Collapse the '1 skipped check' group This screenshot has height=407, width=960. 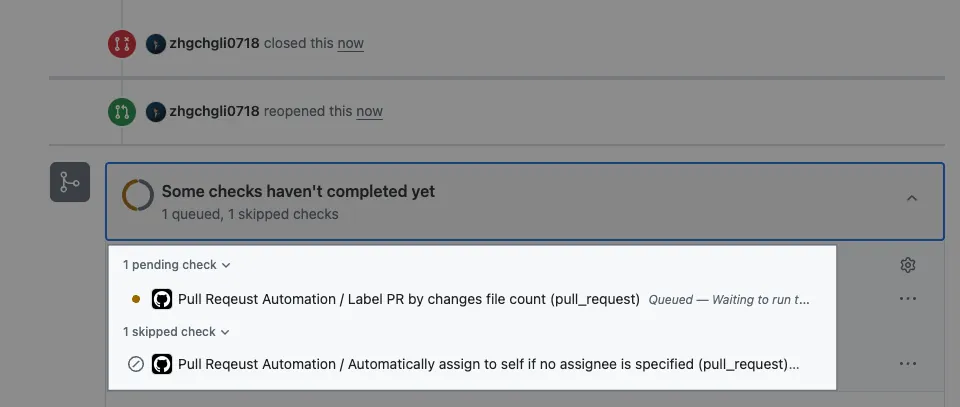coord(176,331)
